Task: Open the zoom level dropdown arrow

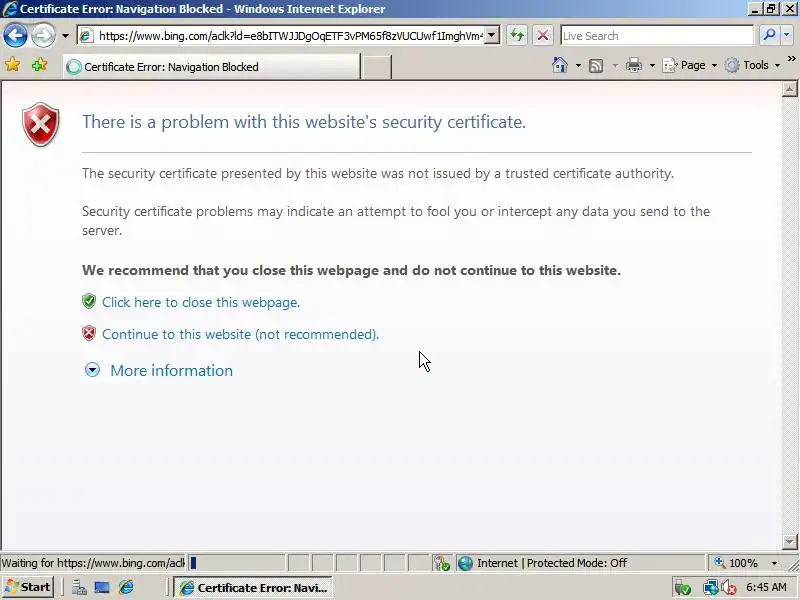Action: pos(774,563)
